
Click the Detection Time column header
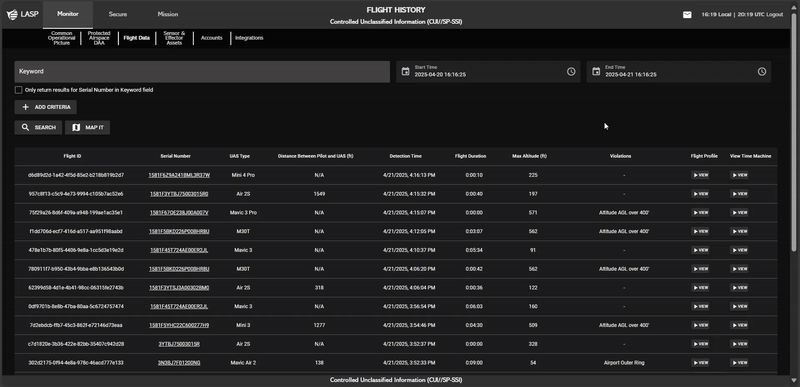pyautogui.click(x=406, y=156)
